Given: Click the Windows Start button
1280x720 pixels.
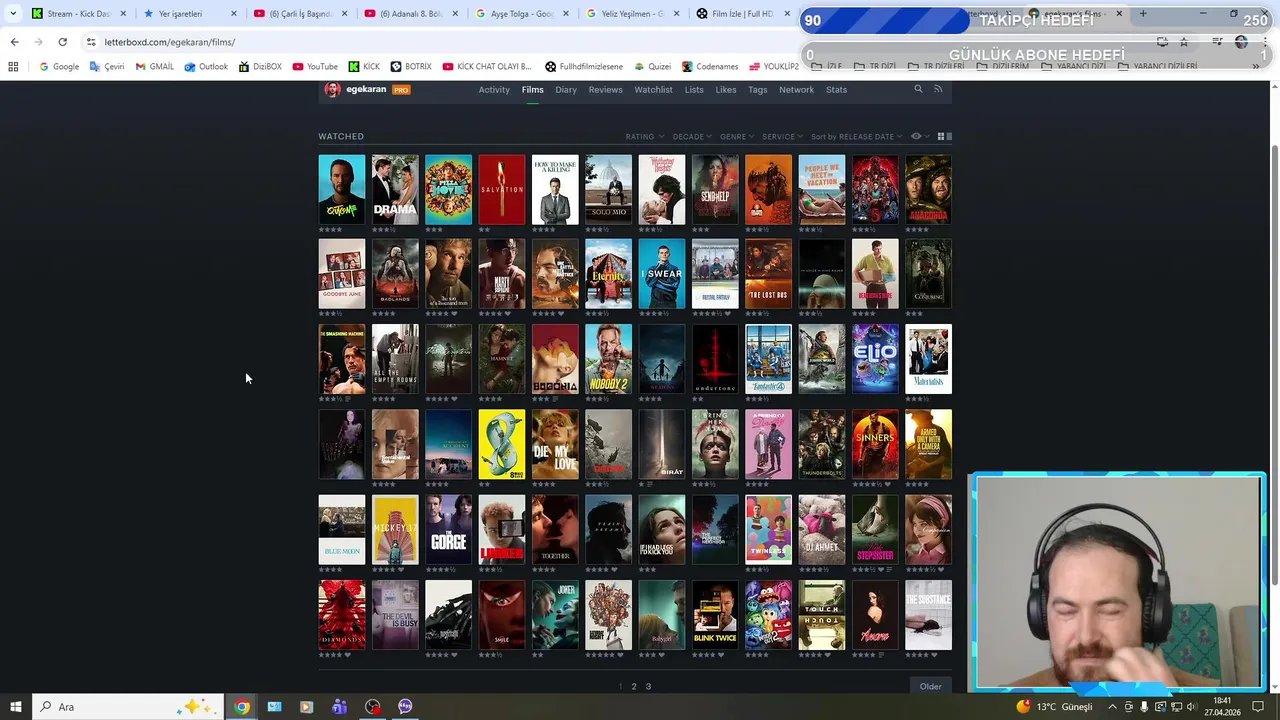Looking at the screenshot, I should (15, 707).
